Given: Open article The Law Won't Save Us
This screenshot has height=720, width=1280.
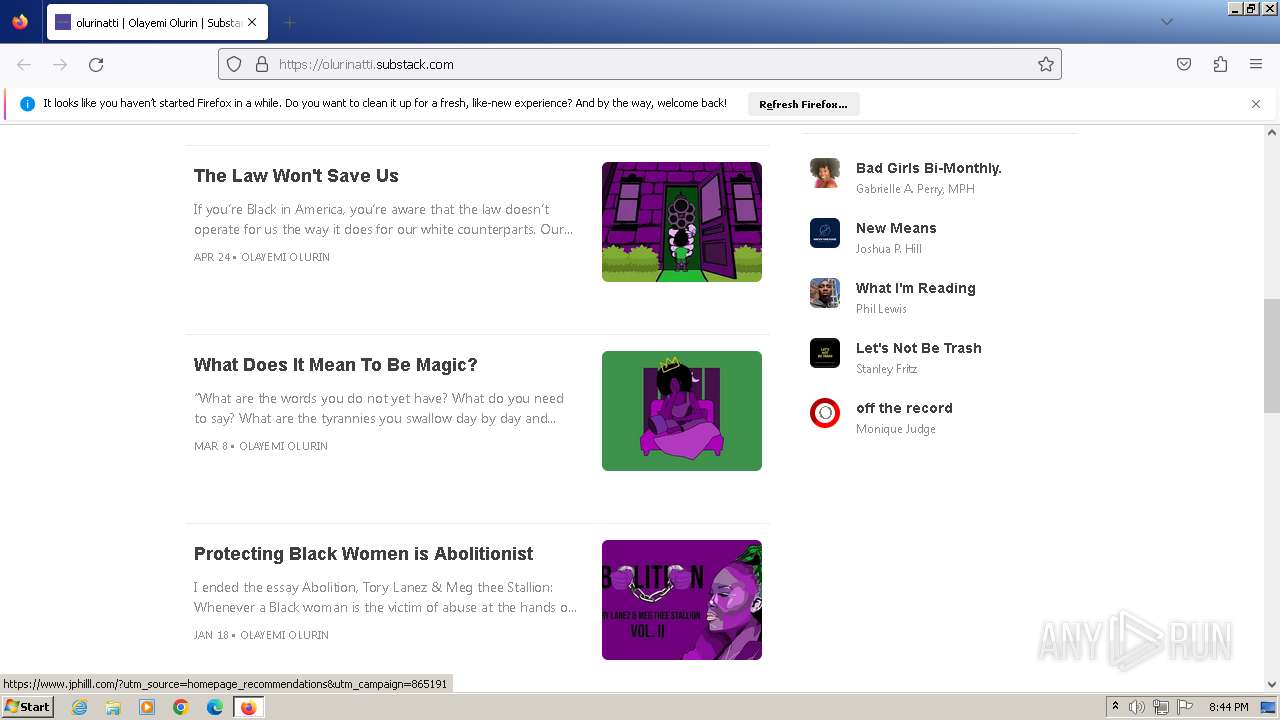Looking at the screenshot, I should (x=296, y=176).
